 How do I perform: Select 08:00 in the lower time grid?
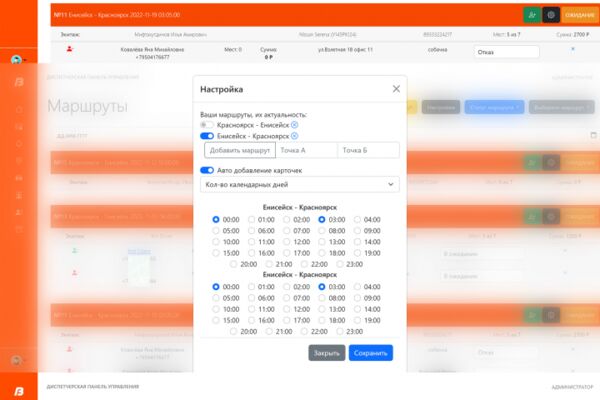click(x=322, y=298)
